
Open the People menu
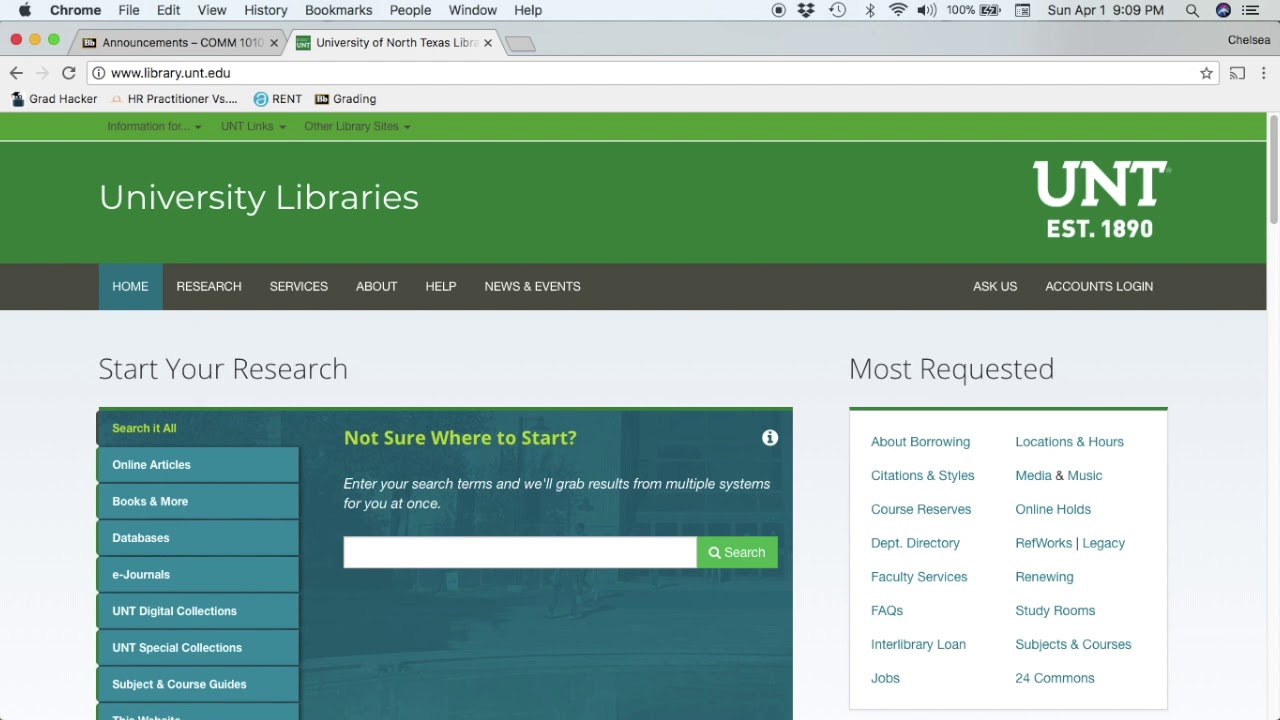click(410, 10)
